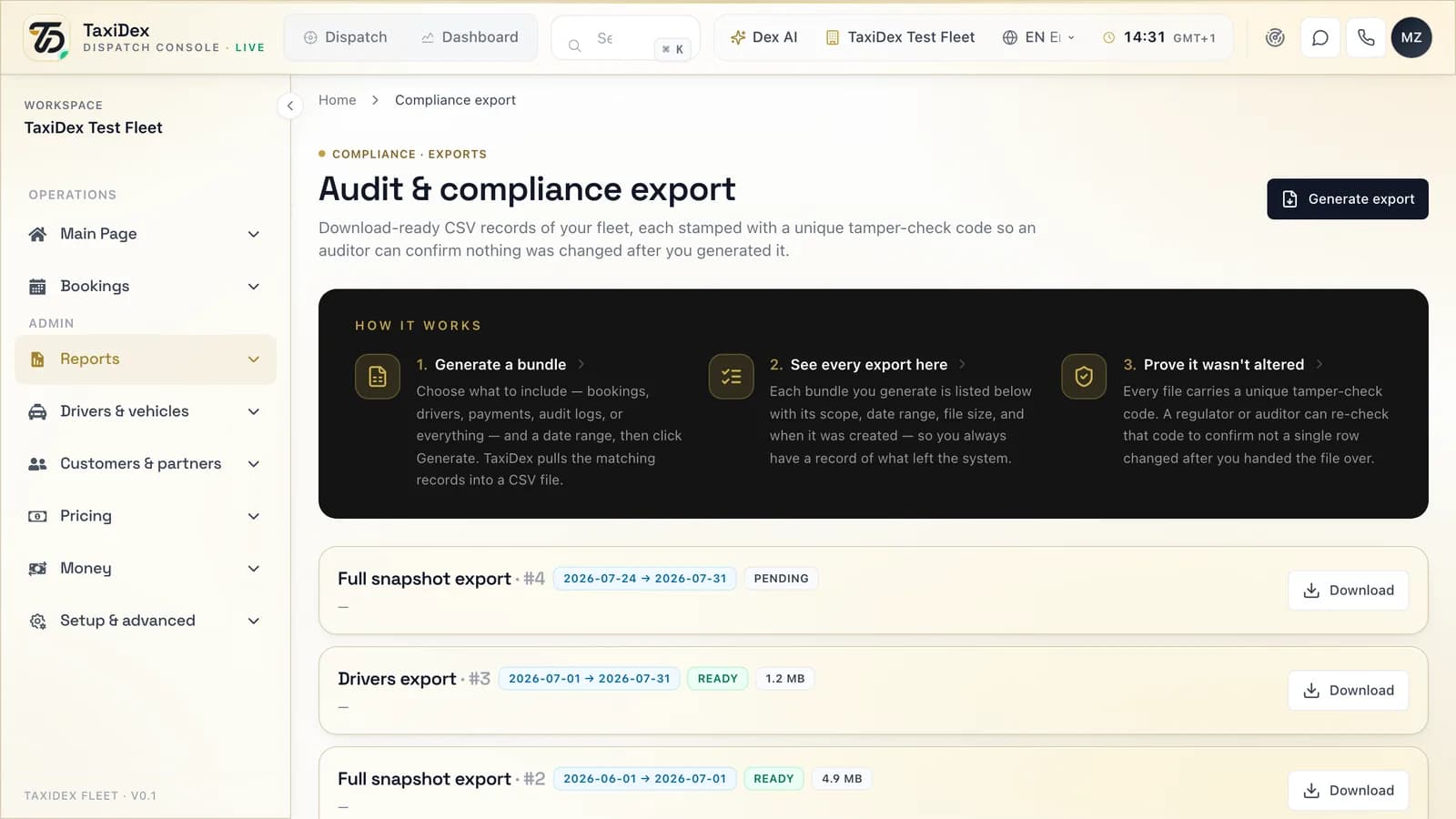Viewport: 1456px width, 819px height.
Task: Expand the Bookings menu chevron
Action: (254, 287)
